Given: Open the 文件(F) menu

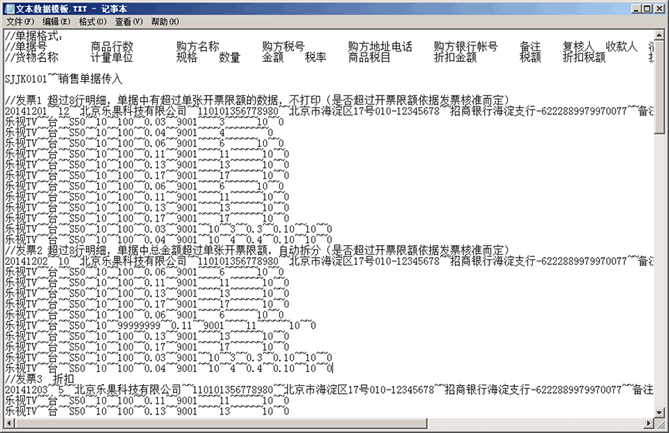Looking at the screenshot, I should pos(20,21).
